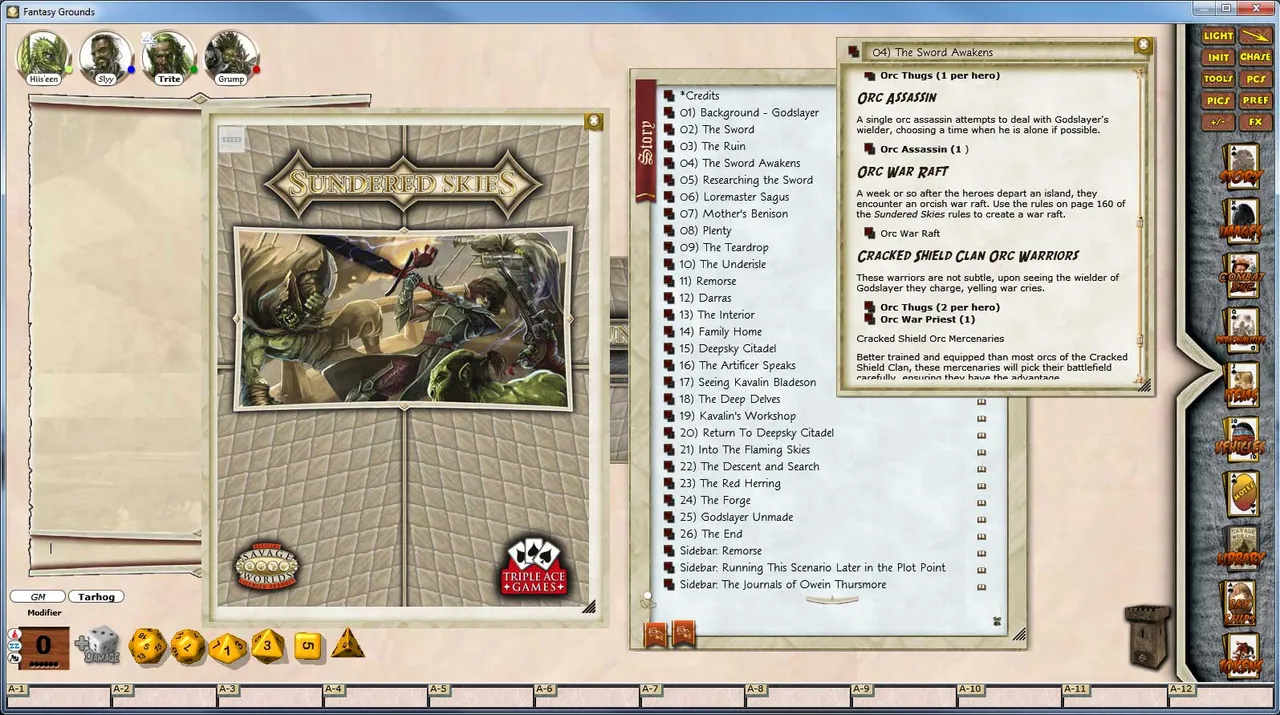Toggle the red flame modifier icon

click(x=13, y=634)
